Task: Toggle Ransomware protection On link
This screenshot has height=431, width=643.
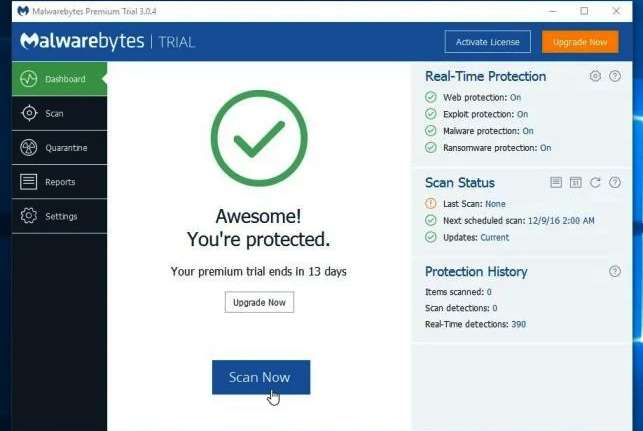Action: click(x=545, y=148)
